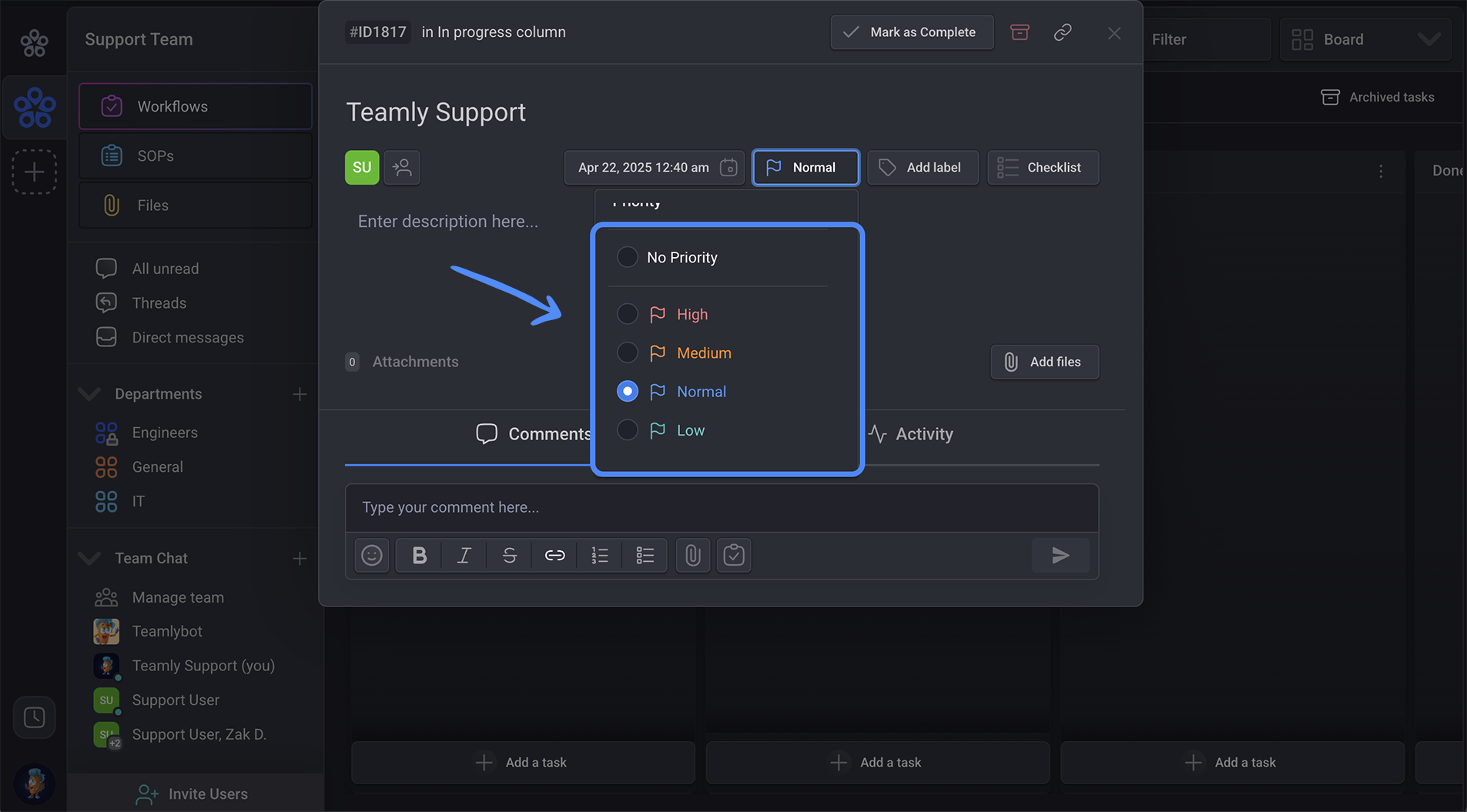This screenshot has width=1467, height=812.
Task: Switch to the Activity tab
Action: pyautogui.click(x=911, y=434)
